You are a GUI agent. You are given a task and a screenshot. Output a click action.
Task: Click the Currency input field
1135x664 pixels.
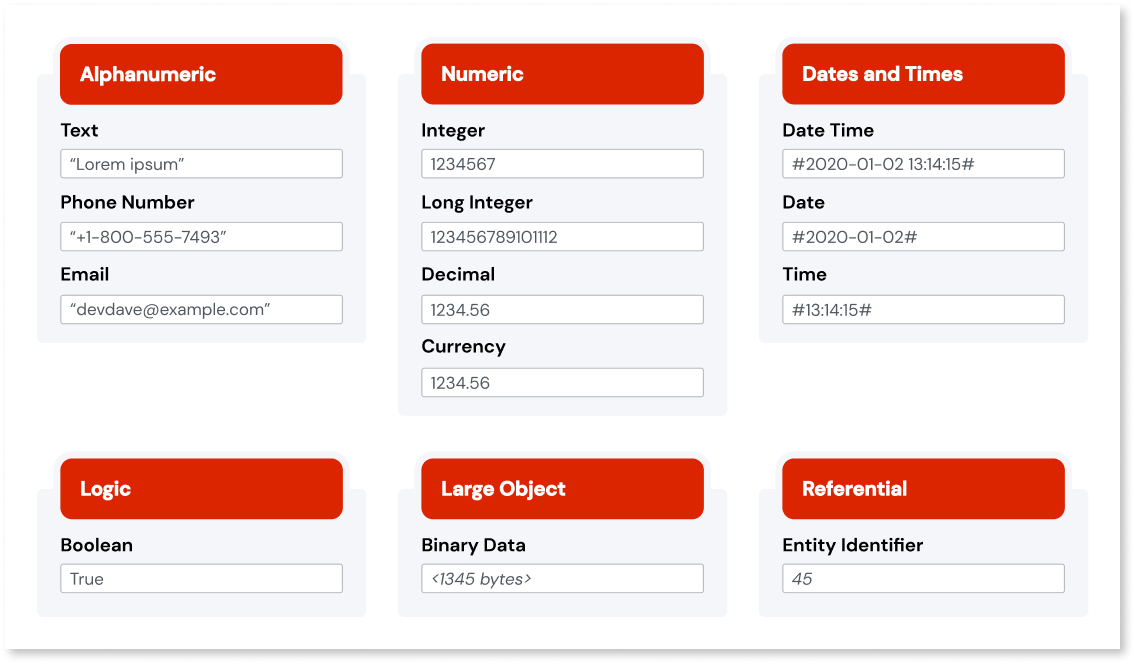[561, 382]
